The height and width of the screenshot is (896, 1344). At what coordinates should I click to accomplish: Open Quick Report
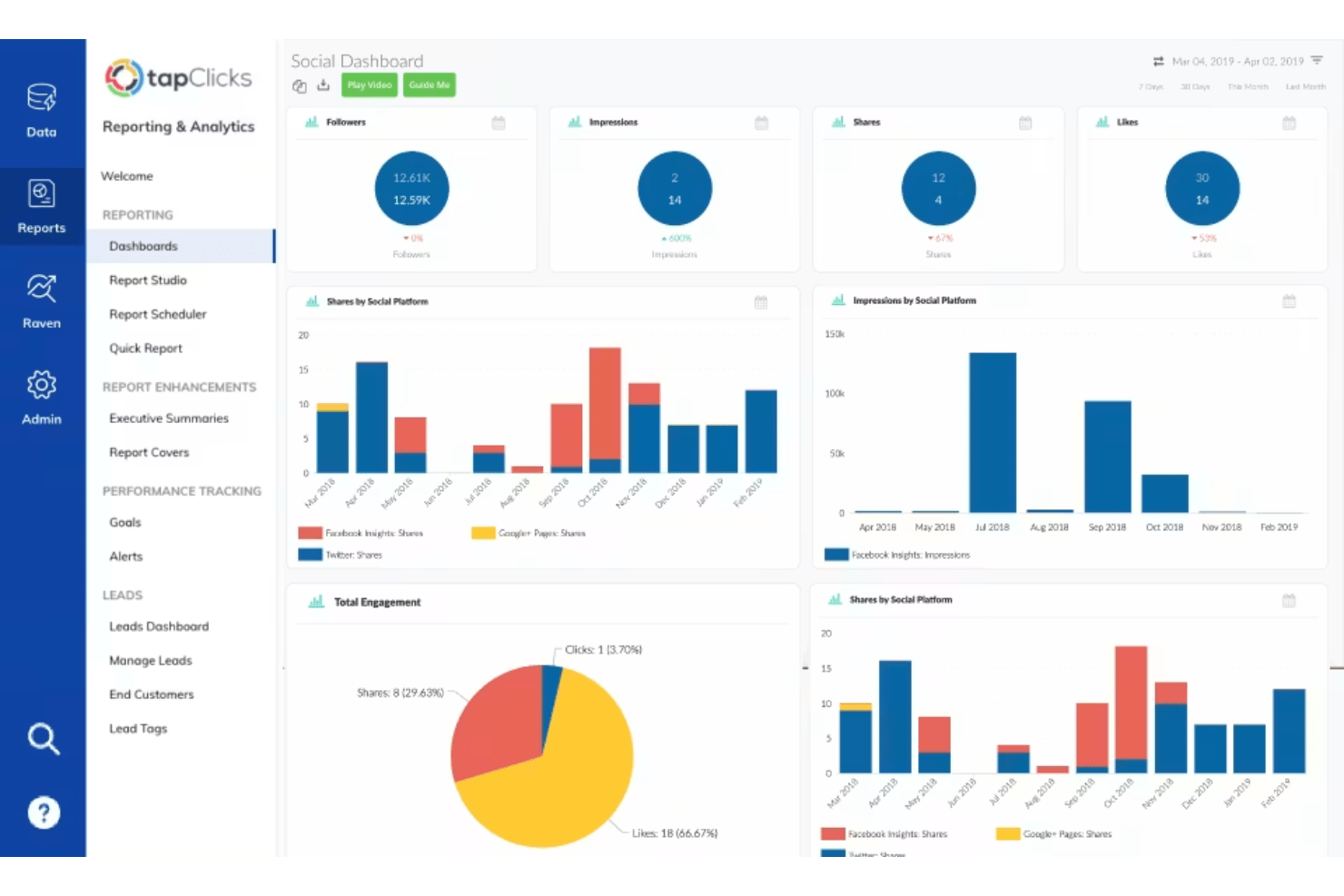point(146,349)
